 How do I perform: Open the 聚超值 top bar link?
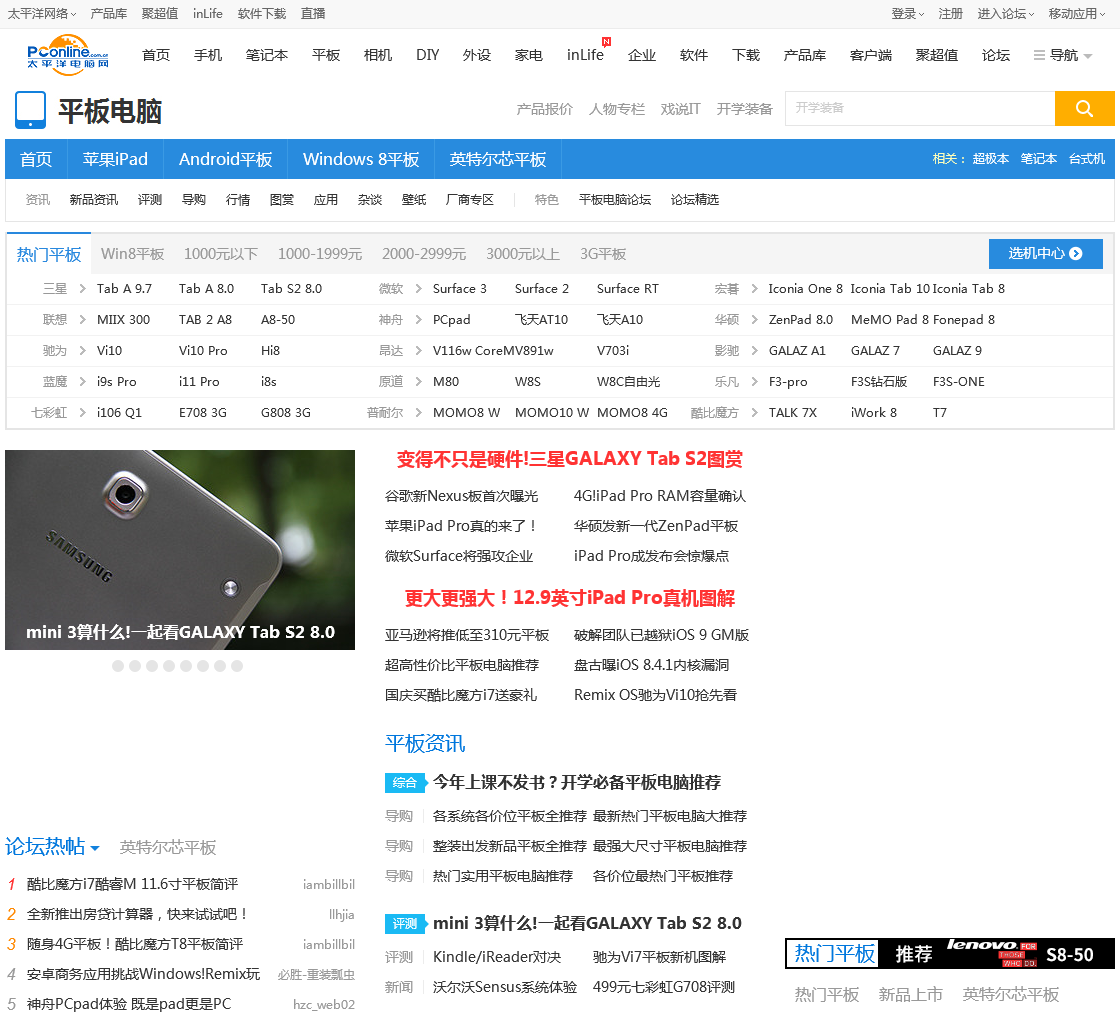tap(160, 14)
